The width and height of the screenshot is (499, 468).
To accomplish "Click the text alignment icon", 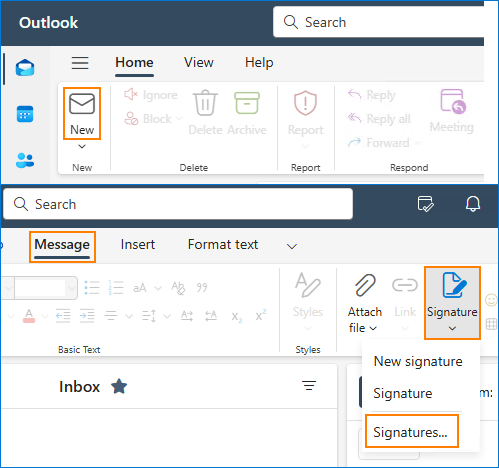I will coord(111,315).
